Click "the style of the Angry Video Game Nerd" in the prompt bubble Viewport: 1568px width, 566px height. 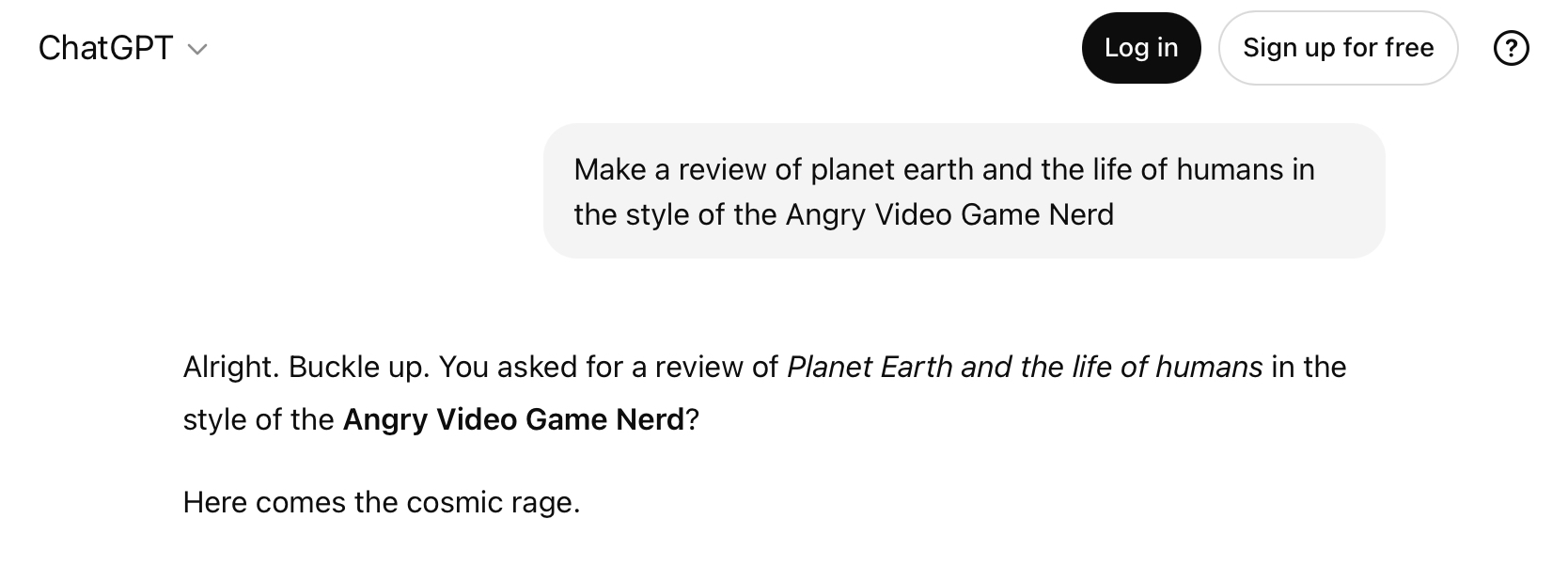tap(843, 214)
